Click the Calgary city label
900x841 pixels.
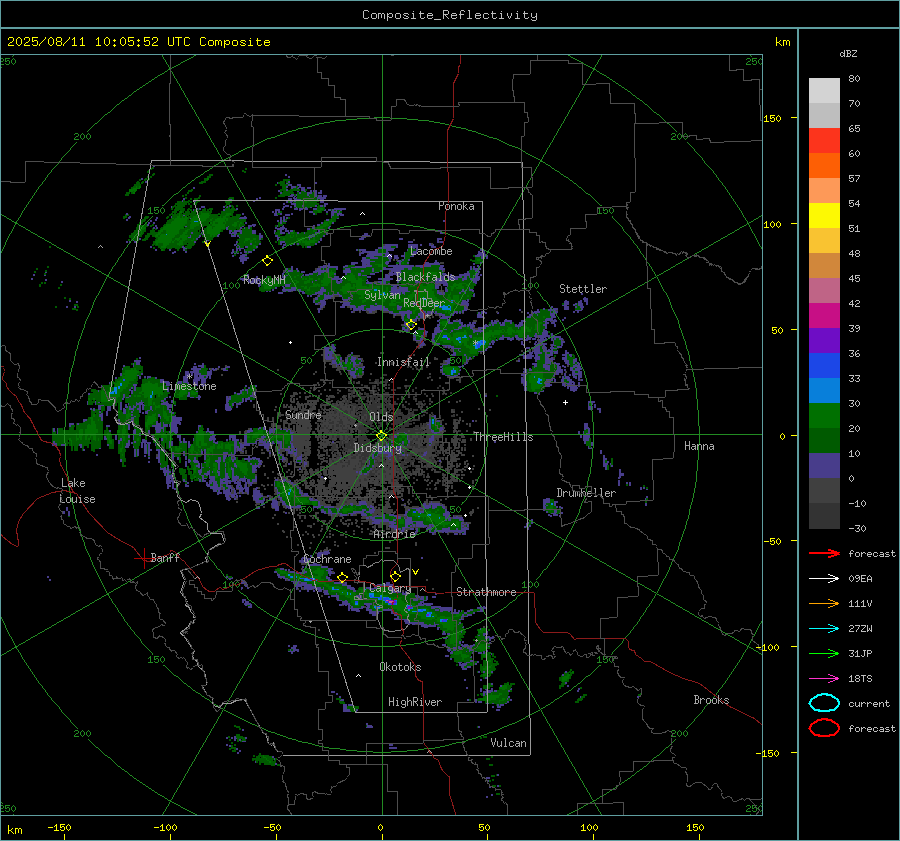390,588
